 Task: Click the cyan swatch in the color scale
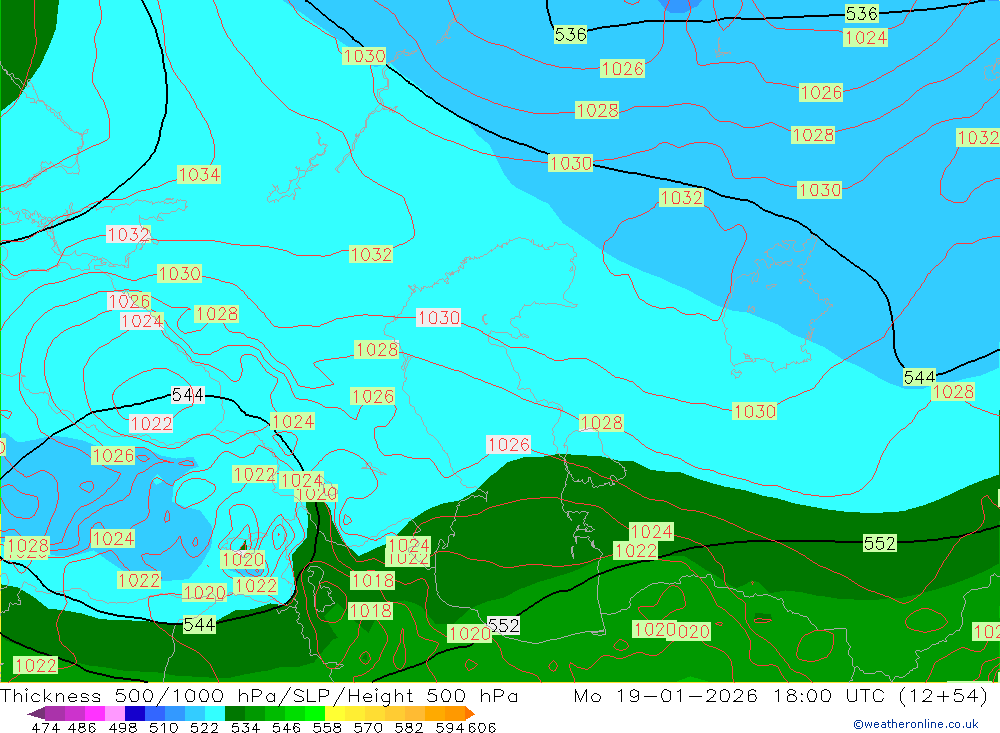215,713
